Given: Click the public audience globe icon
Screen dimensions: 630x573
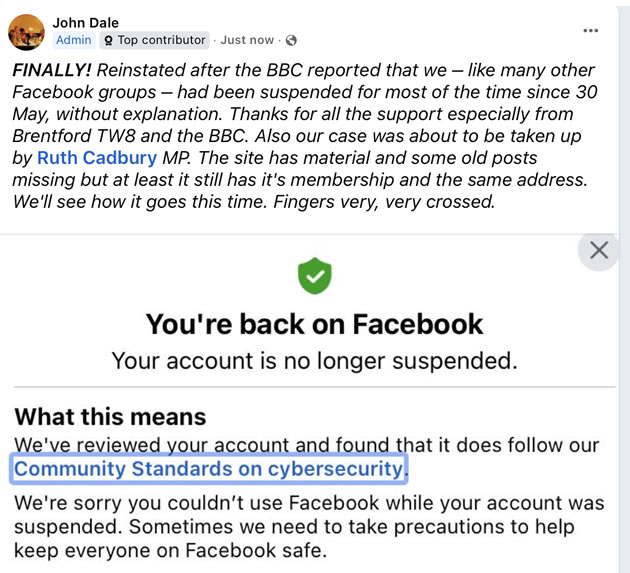Looking at the screenshot, I should (291, 40).
